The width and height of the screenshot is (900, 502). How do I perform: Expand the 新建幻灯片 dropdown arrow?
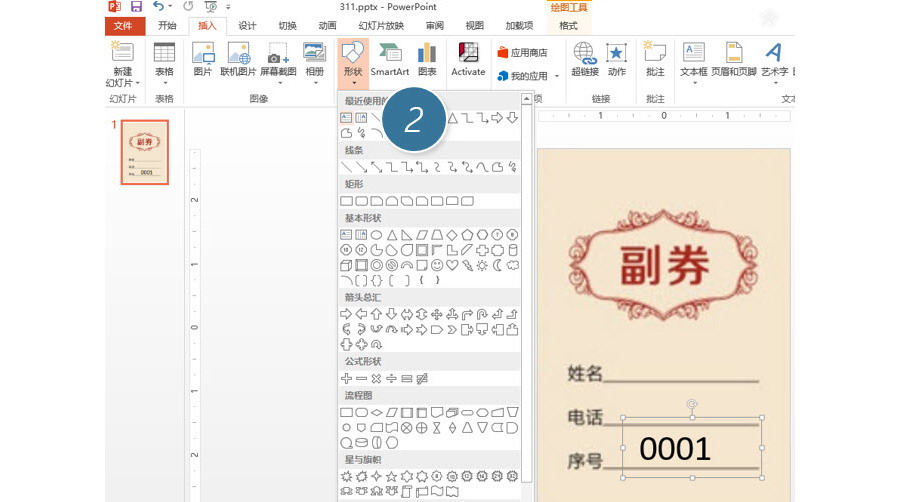pos(138,83)
